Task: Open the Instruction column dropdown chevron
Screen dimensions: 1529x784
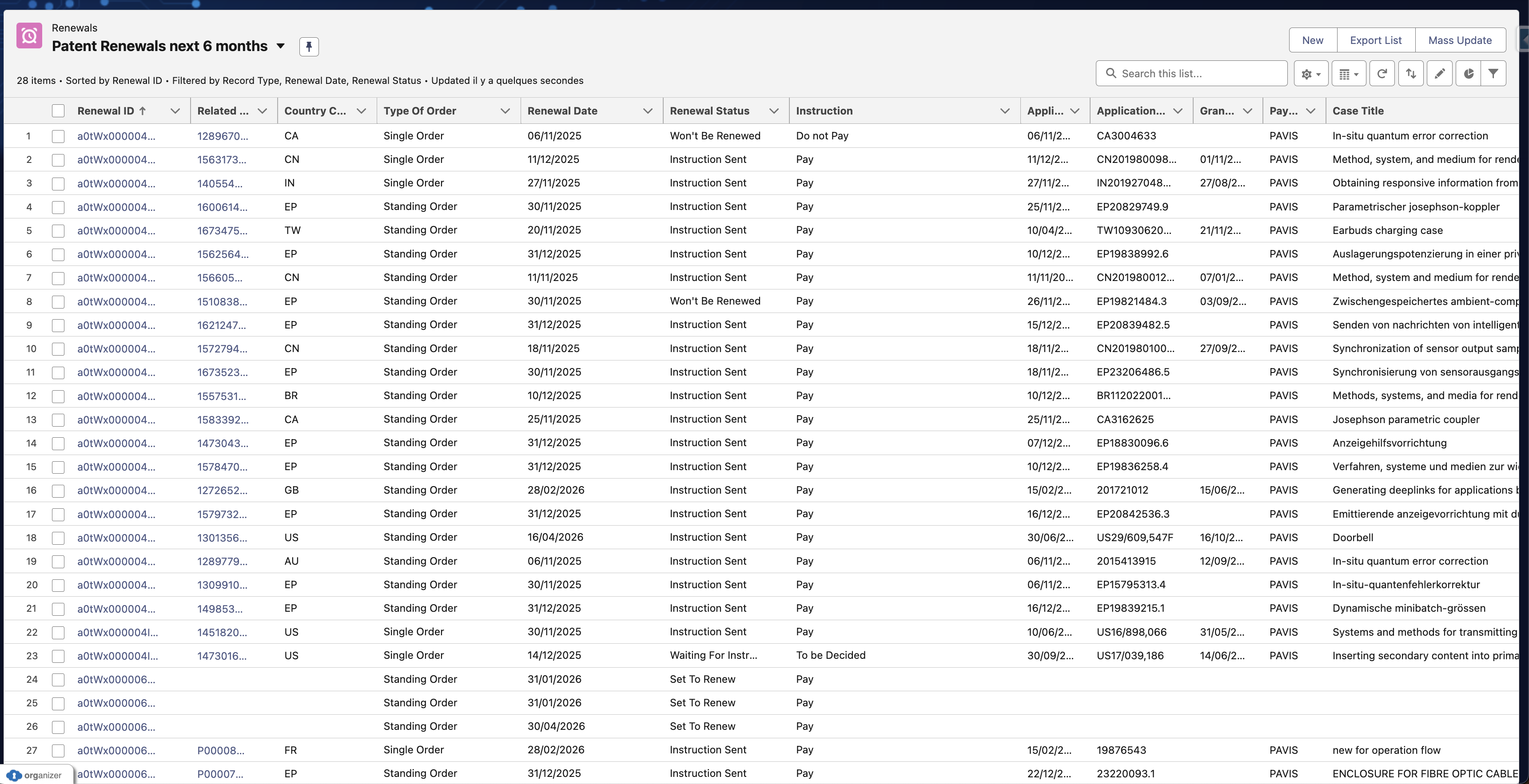Action: [x=1004, y=111]
